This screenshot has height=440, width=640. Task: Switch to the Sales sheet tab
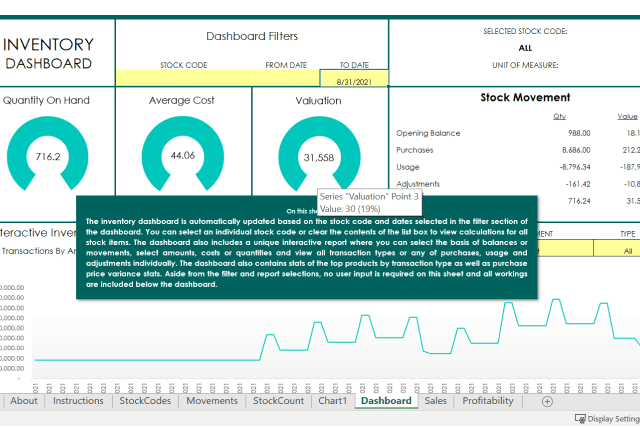pyautogui.click(x=436, y=401)
